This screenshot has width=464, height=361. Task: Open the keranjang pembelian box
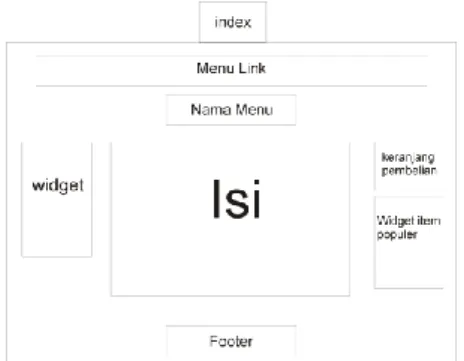click(409, 165)
